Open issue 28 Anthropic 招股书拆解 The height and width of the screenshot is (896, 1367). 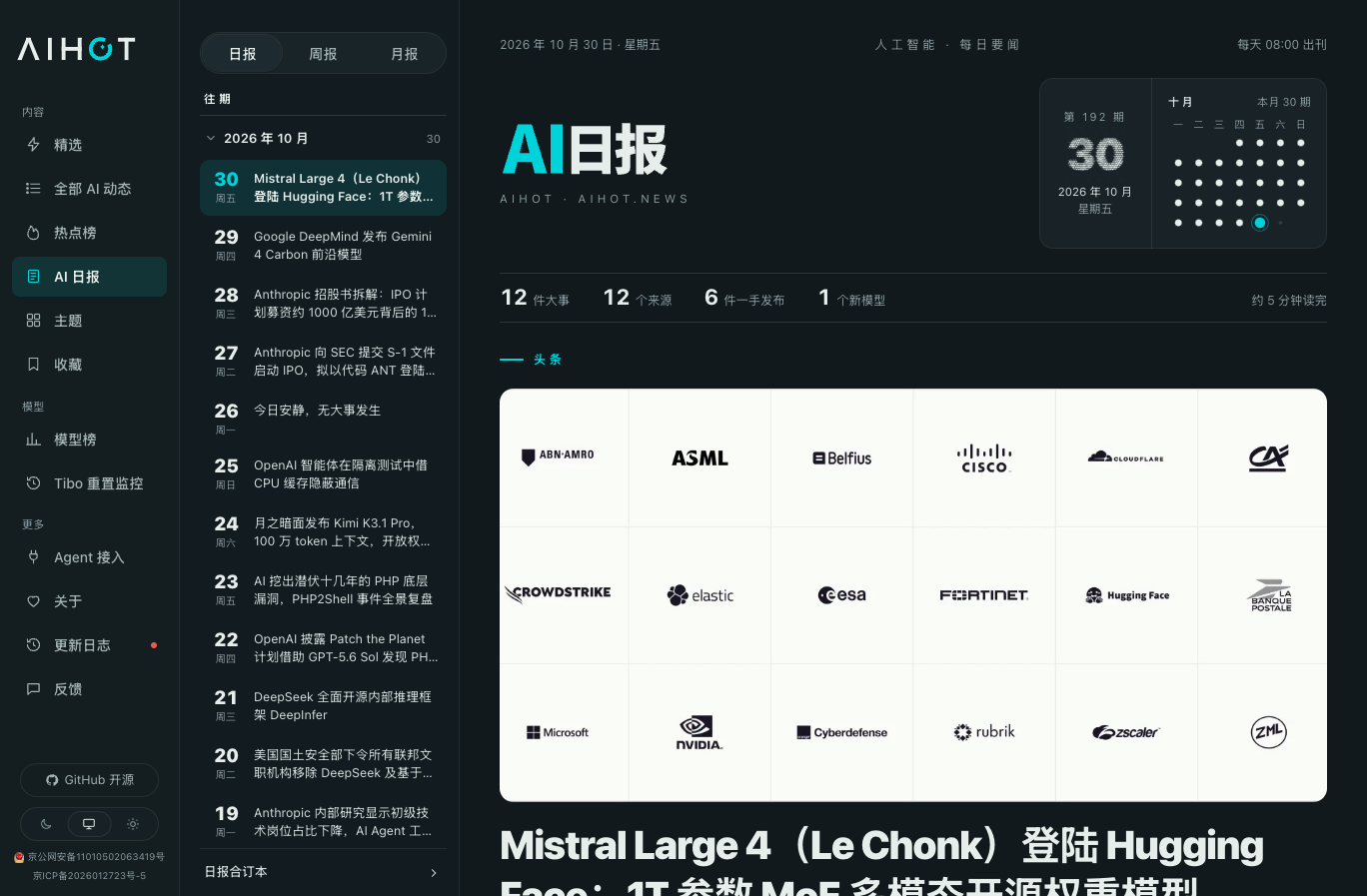[323, 304]
